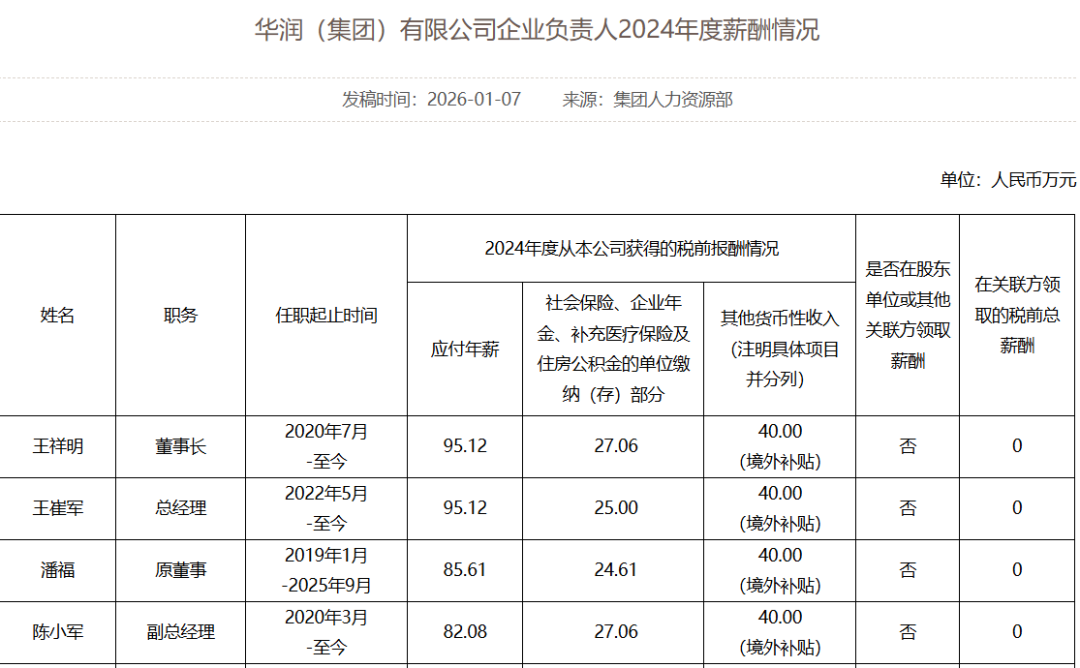1080x668 pixels.
Task: Click the 发稿时间 2026-01-07 text
Action: pyautogui.click(x=431, y=99)
